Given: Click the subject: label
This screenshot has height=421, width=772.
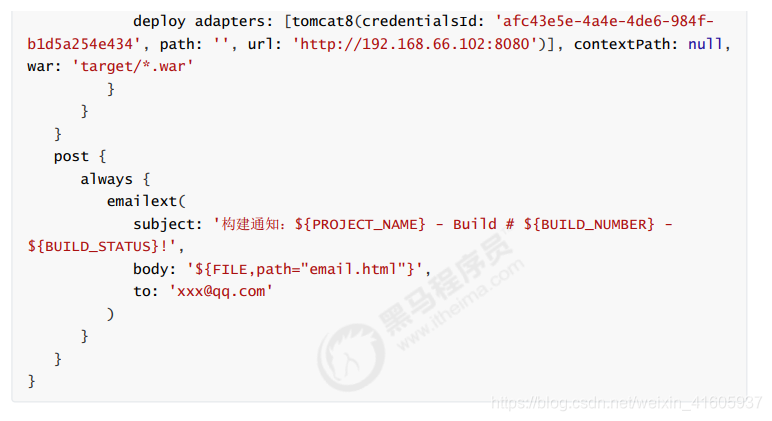Looking at the screenshot, I should (x=168, y=225).
